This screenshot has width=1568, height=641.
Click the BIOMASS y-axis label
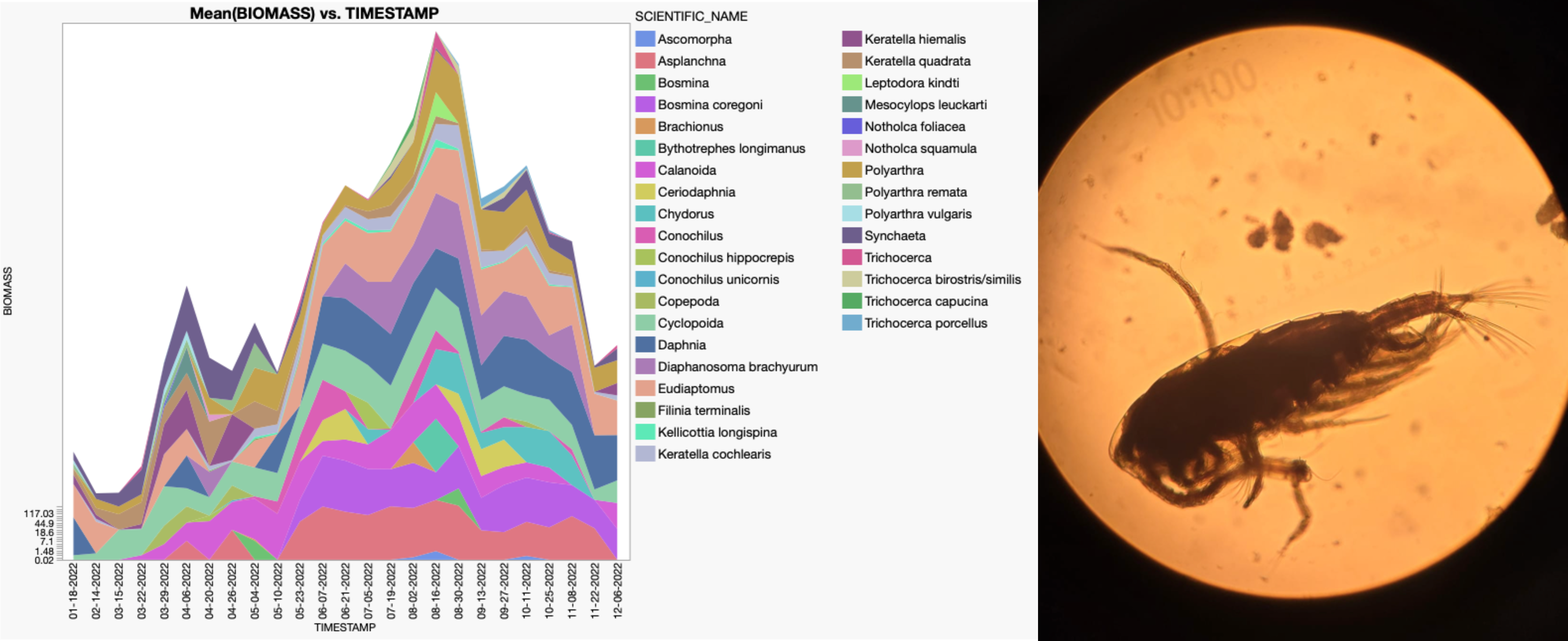(8, 291)
